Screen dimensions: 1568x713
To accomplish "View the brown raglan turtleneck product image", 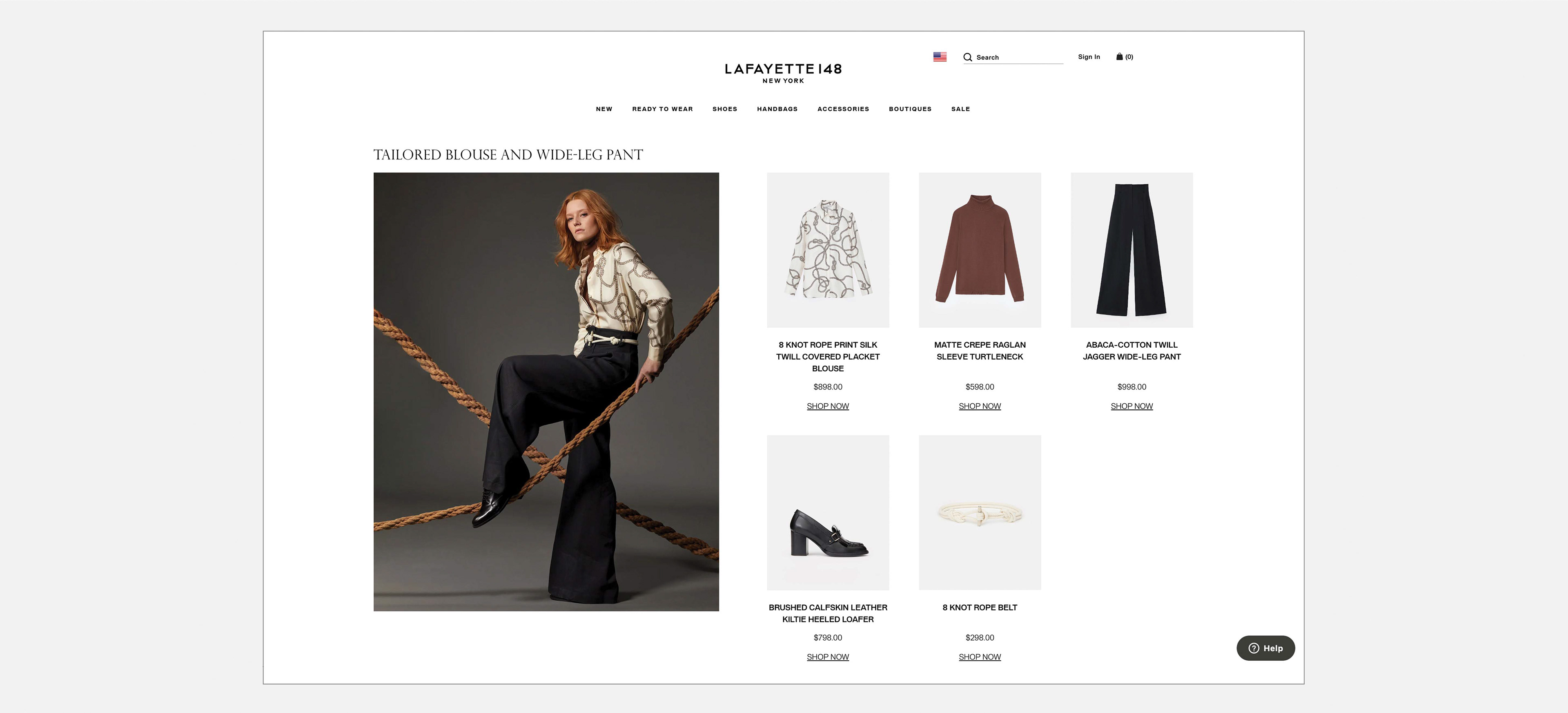I will point(980,250).
